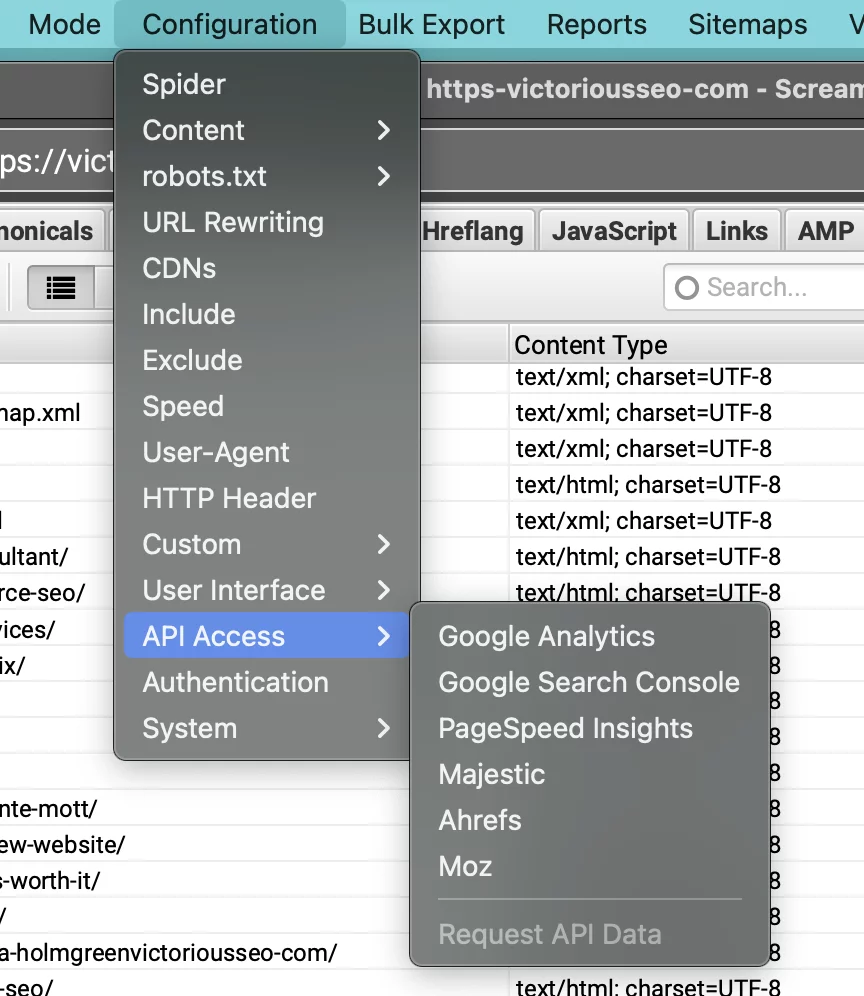Select the rce-seo/ URL row
The image size is (864, 996).
point(43,593)
